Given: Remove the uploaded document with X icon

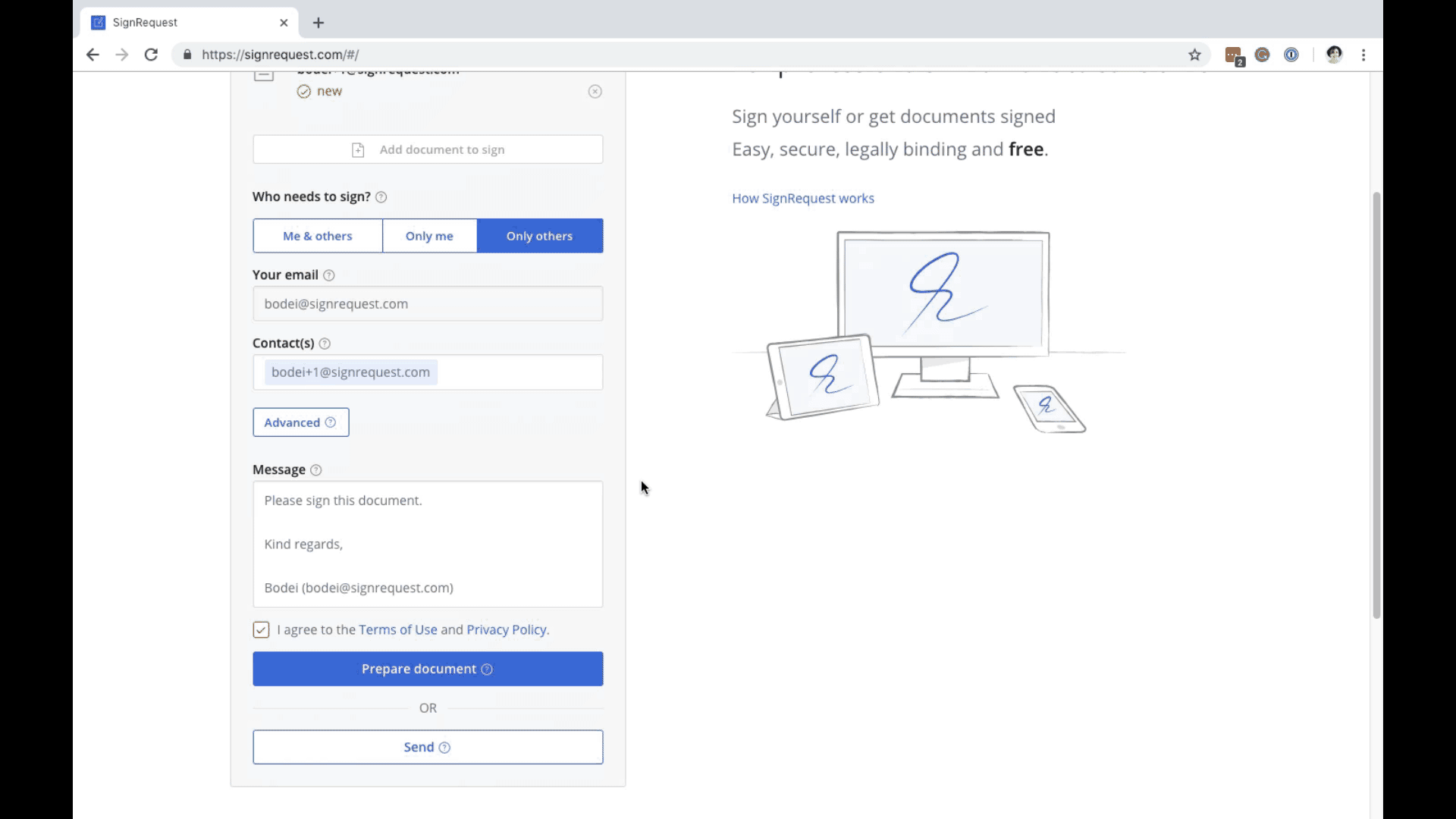Looking at the screenshot, I should (595, 92).
